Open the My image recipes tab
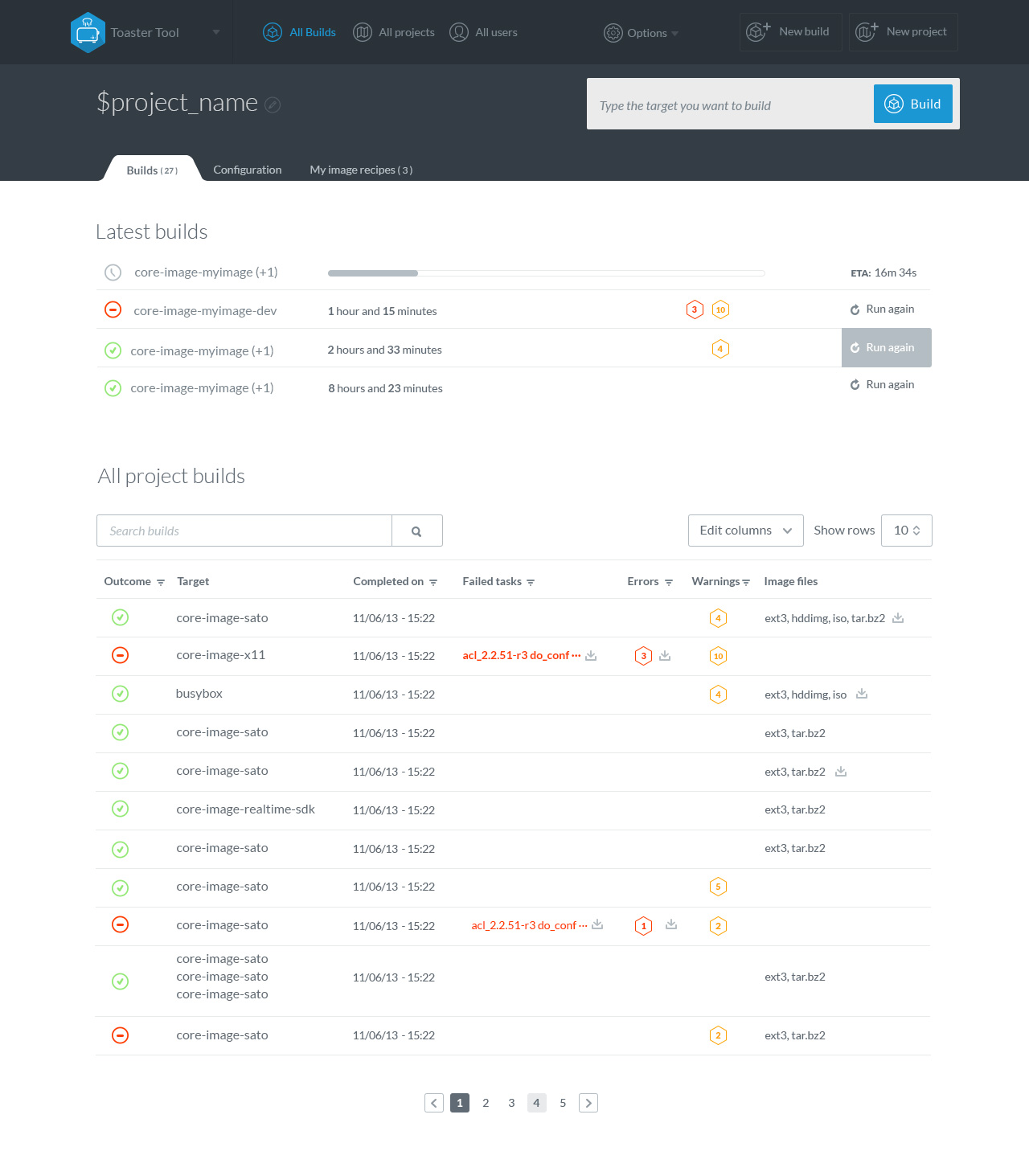The width and height of the screenshot is (1029, 1176). pyautogui.click(x=361, y=170)
